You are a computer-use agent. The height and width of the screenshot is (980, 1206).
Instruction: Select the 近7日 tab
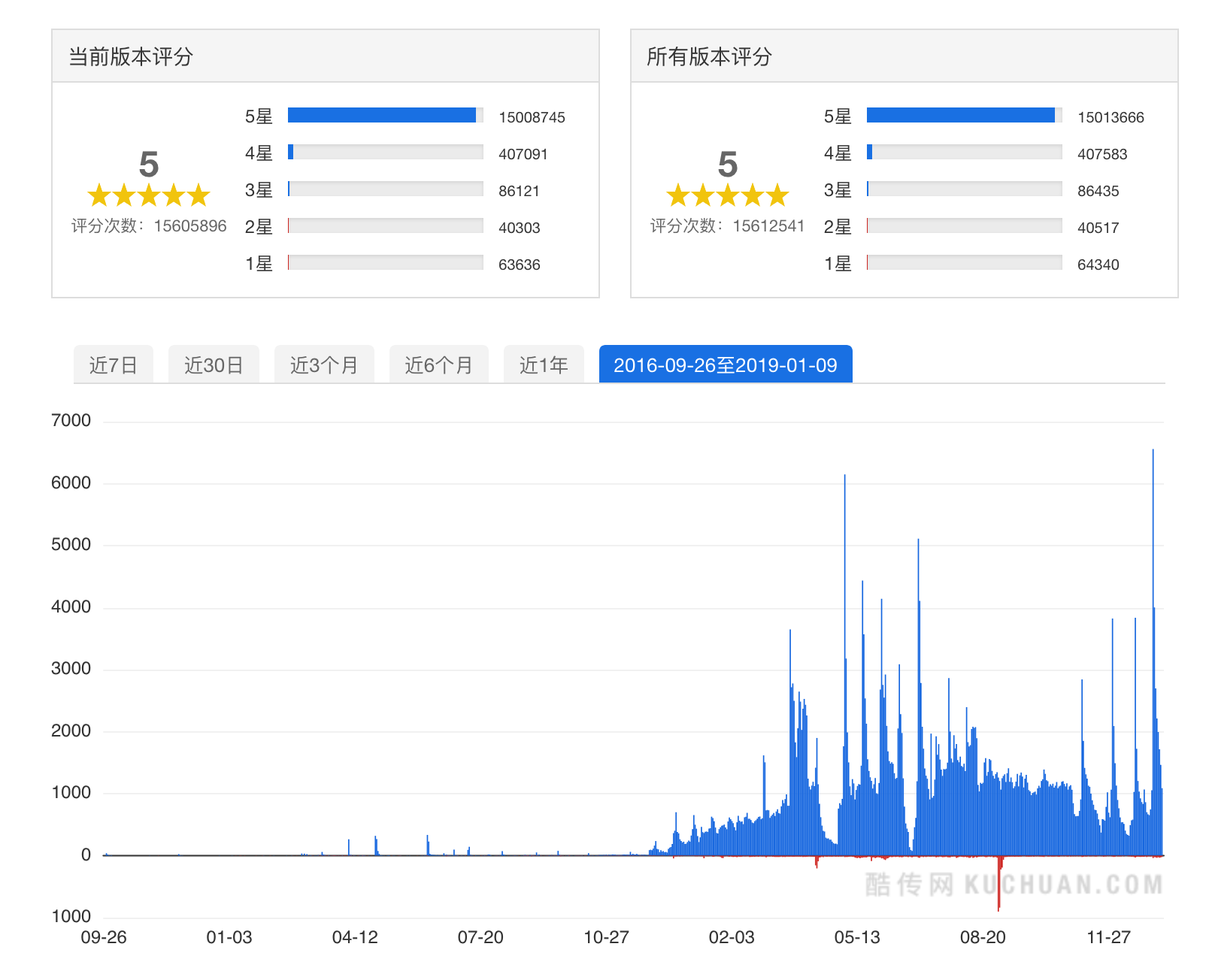[114, 364]
